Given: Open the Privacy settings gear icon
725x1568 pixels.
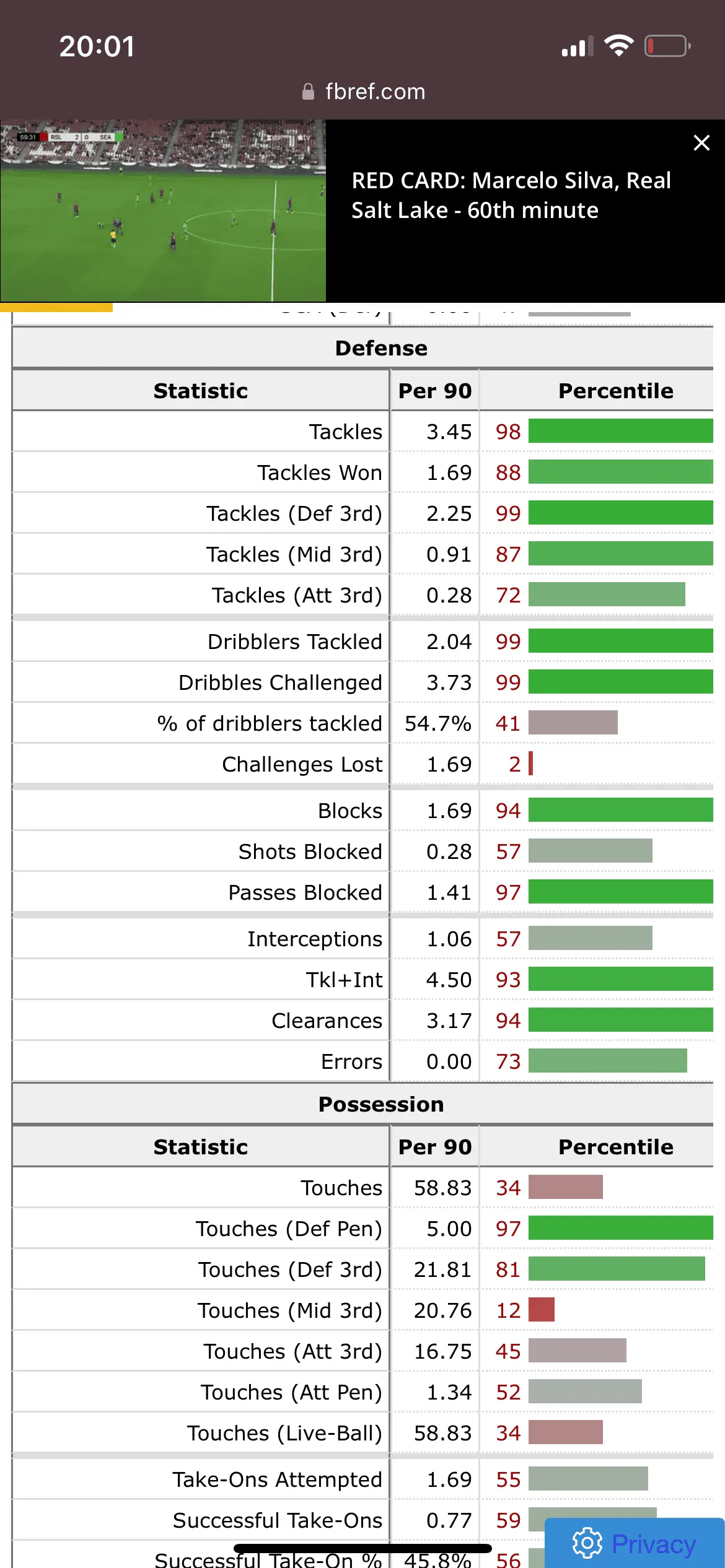Looking at the screenshot, I should click(587, 1543).
